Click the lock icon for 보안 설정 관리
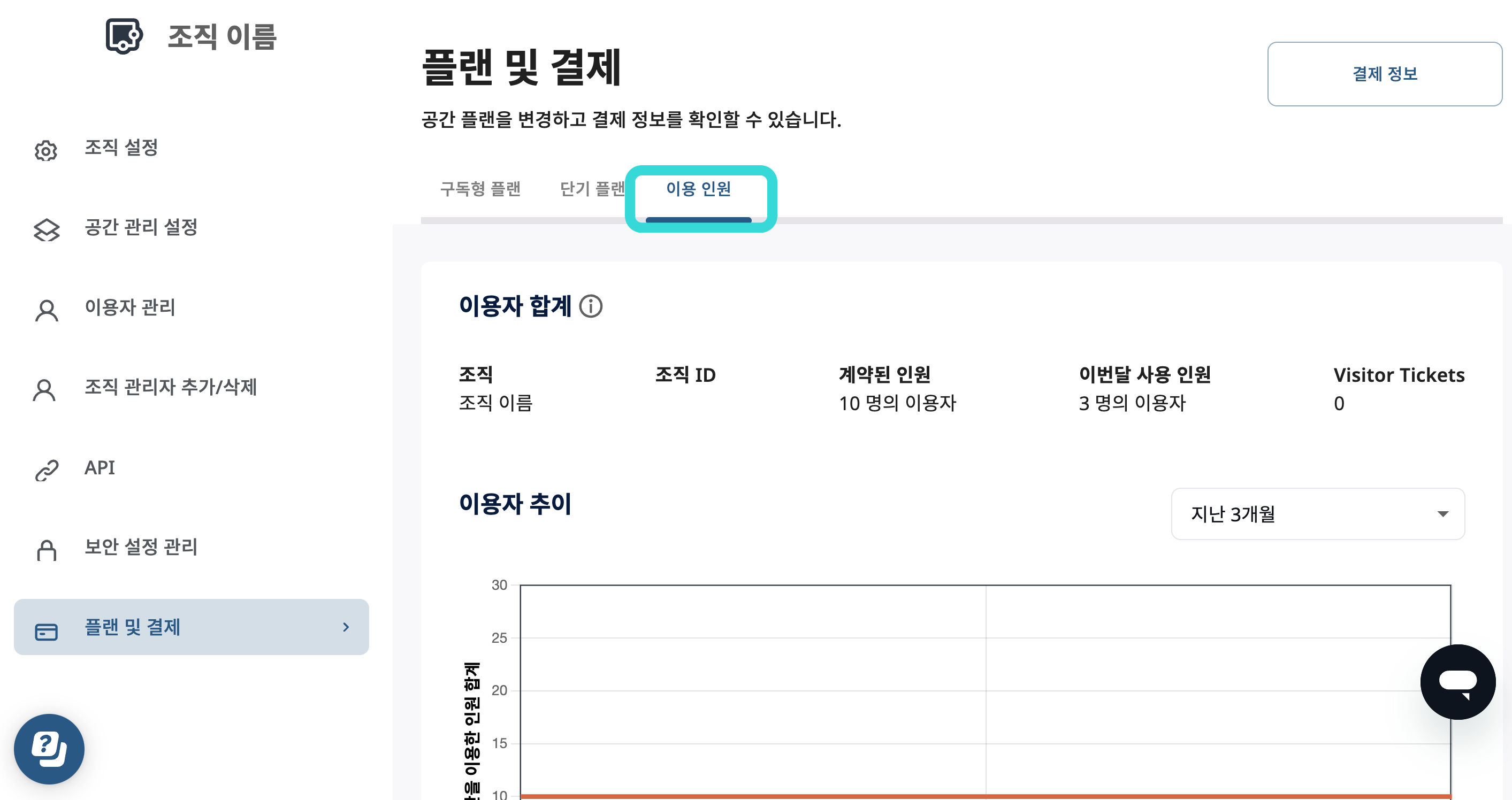The image size is (1512, 800). click(46, 550)
